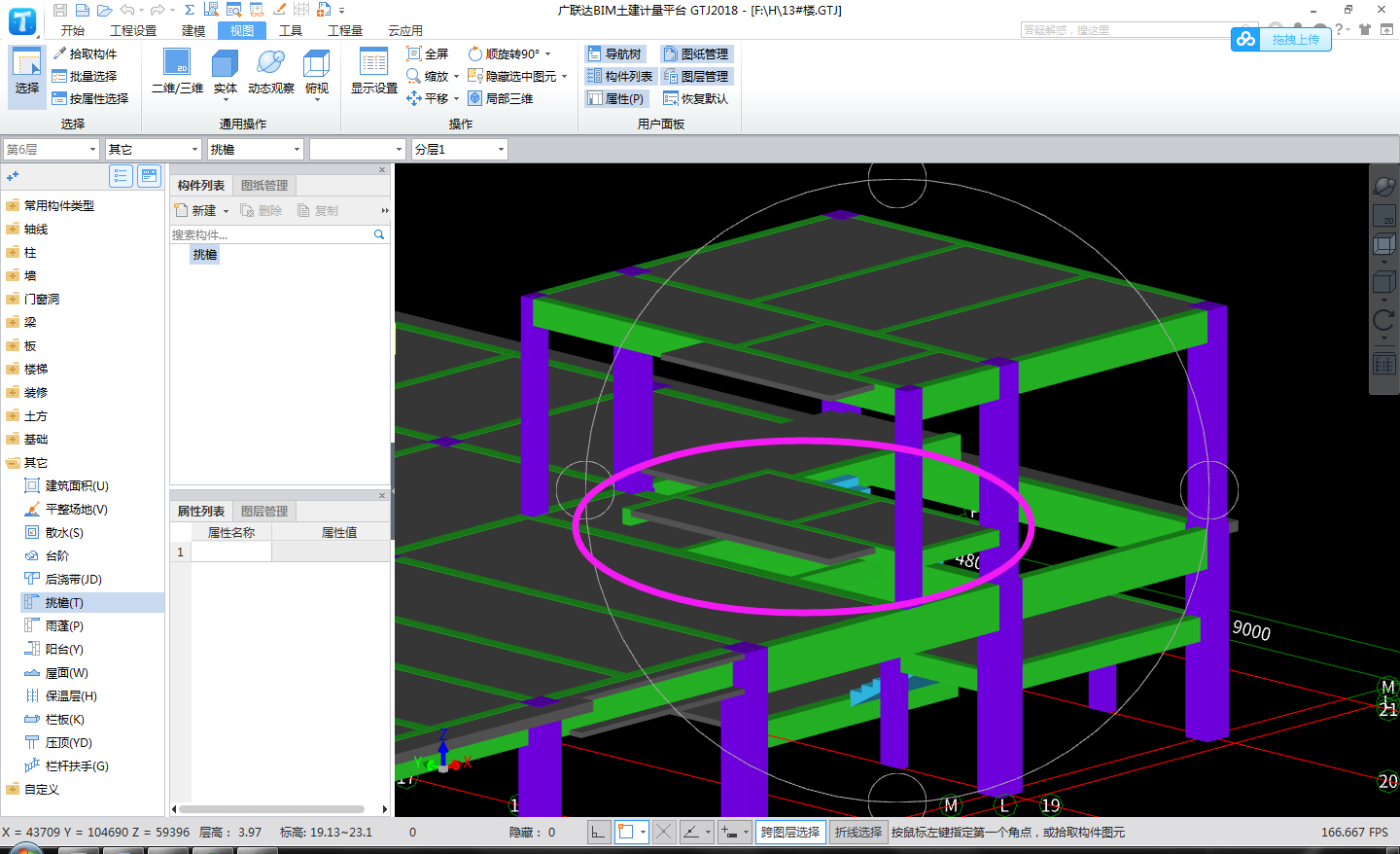Click the sigma summary calculate icon
This screenshot has height=854, width=1400.
[190, 10]
